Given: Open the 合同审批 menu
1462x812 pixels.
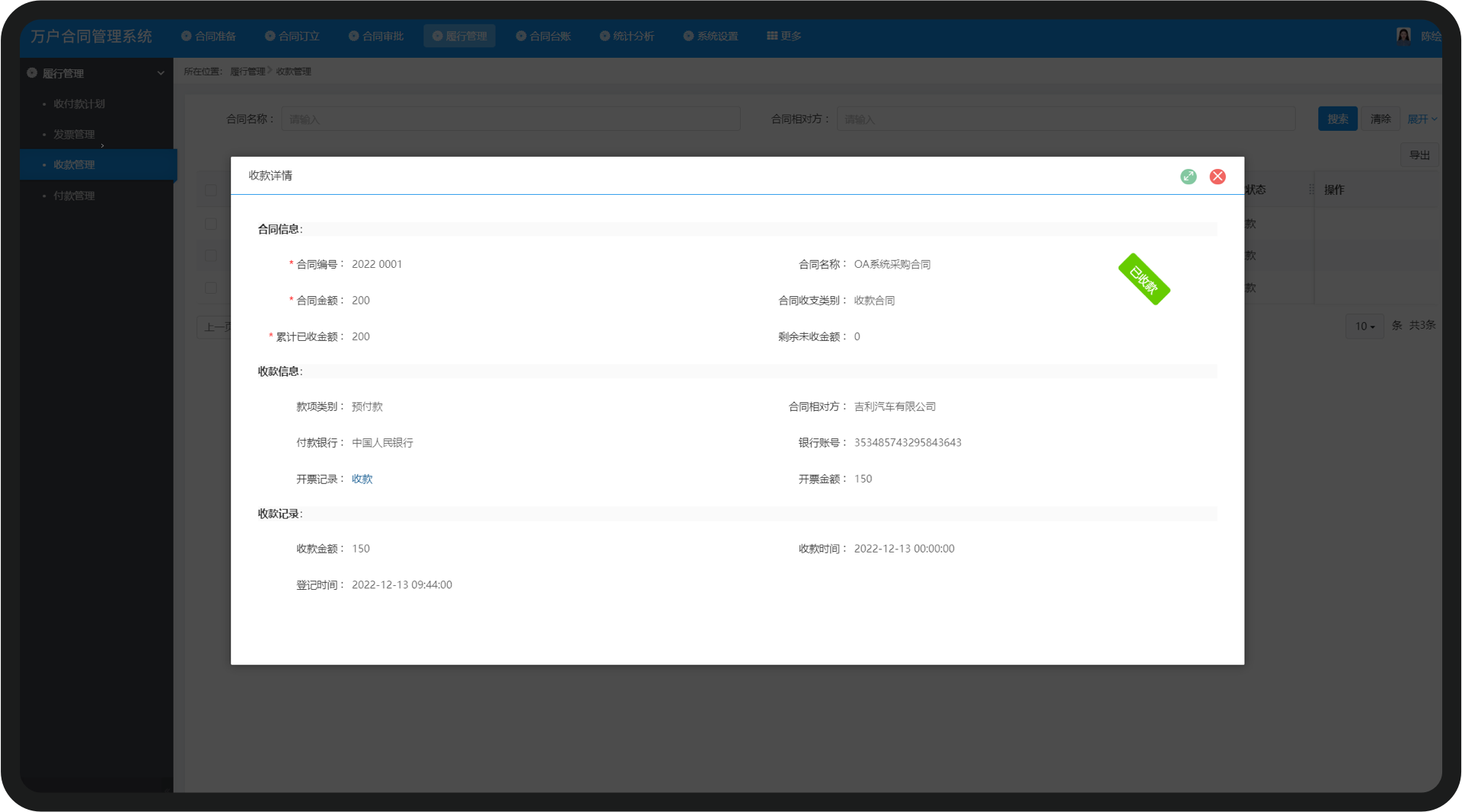Looking at the screenshot, I should pos(376,36).
